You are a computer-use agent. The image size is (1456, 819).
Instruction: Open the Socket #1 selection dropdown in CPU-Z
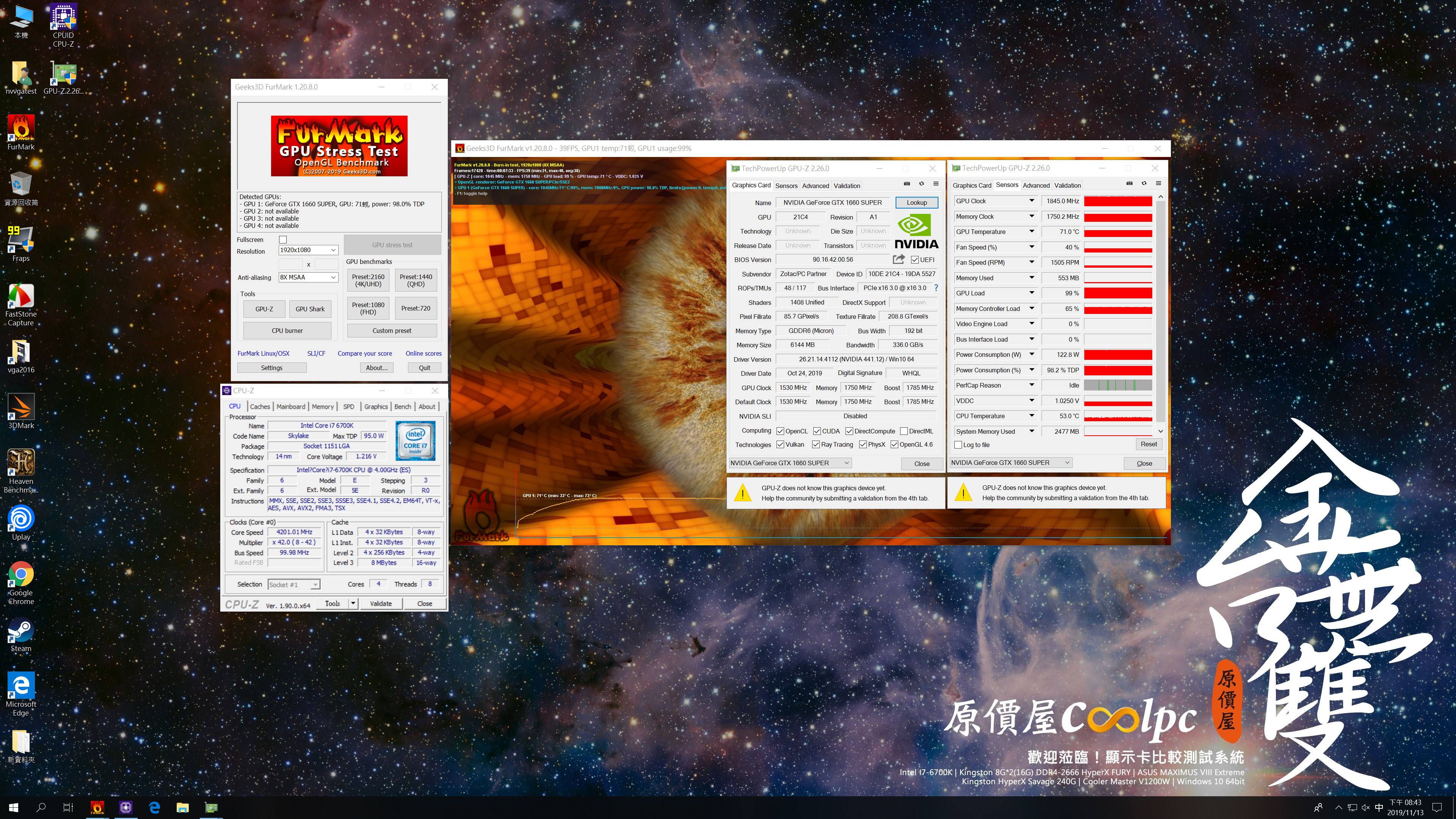(294, 584)
